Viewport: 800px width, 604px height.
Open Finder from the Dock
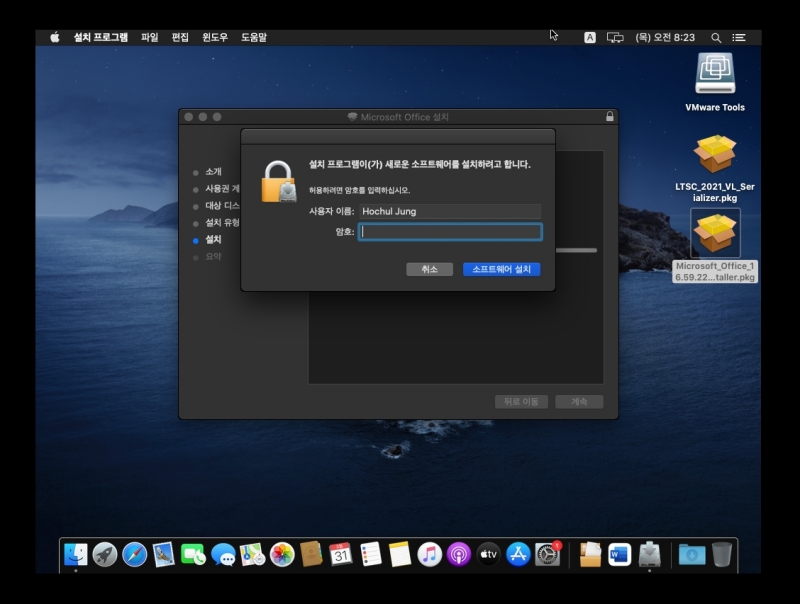pos(76,555)
